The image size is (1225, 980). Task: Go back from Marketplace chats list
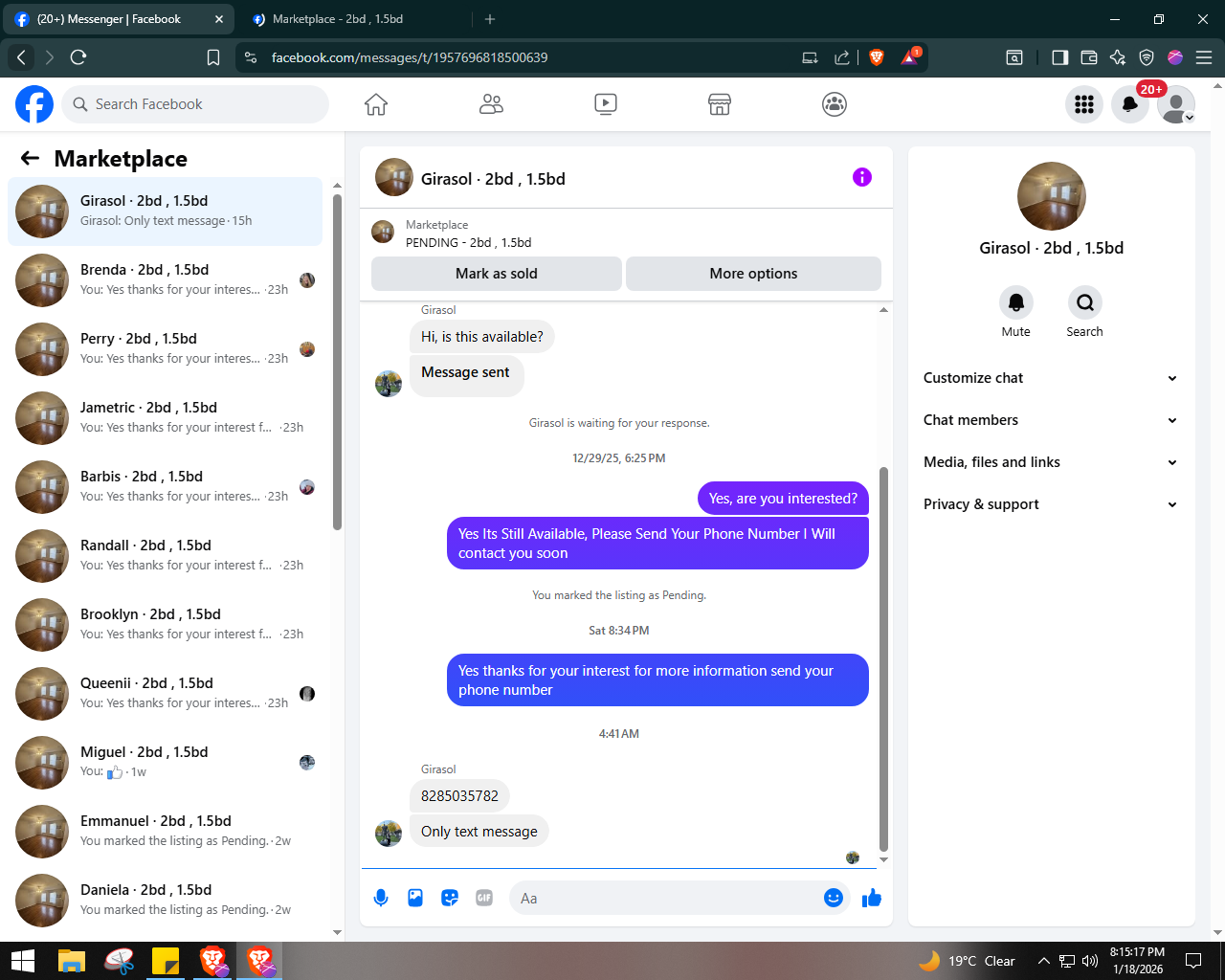pyautogui.click(x=31, y=159)
